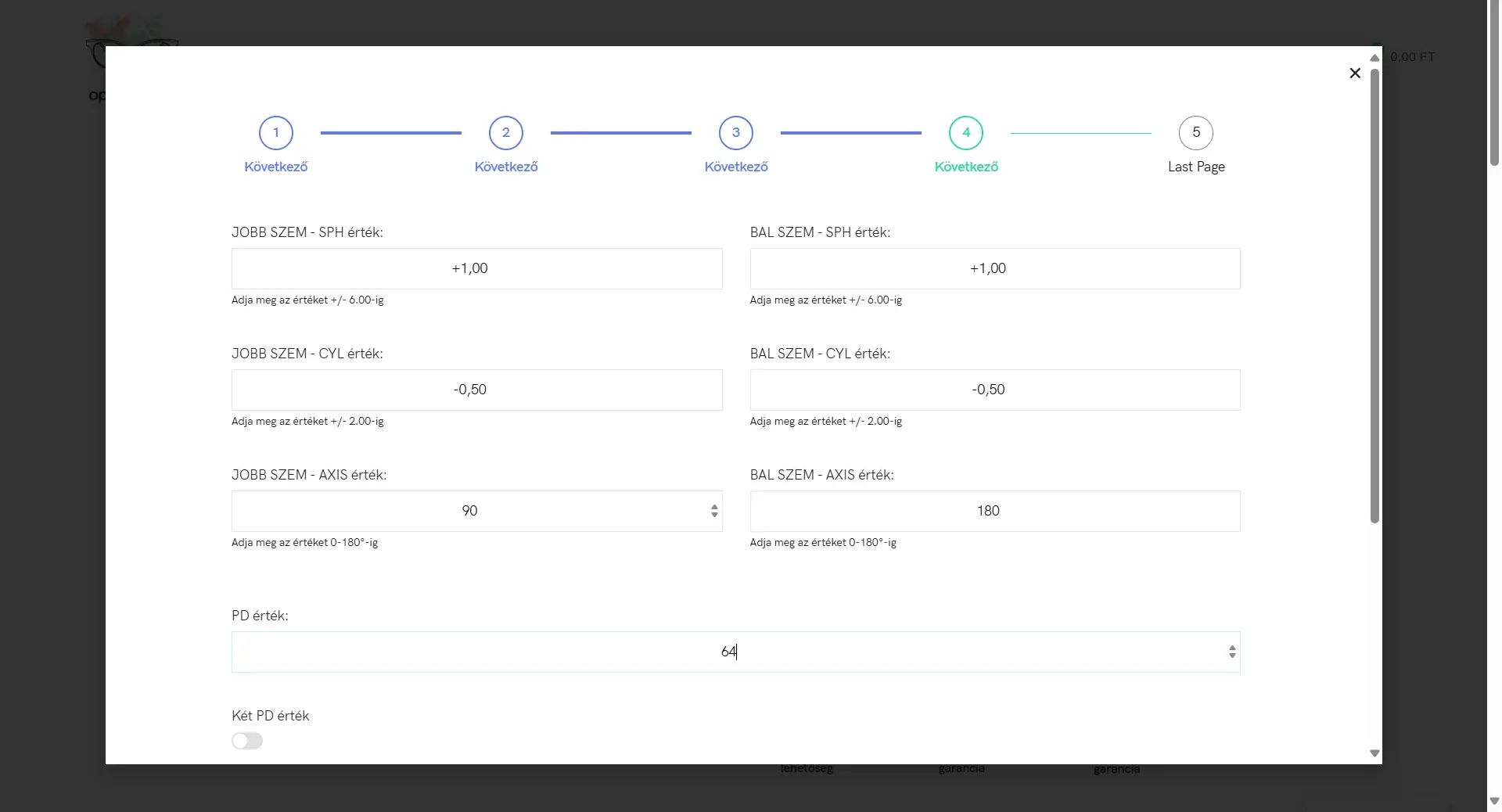Go to step 2 circle
Image resolution: width=1502 pixels, height=812 pixels.
505,133
